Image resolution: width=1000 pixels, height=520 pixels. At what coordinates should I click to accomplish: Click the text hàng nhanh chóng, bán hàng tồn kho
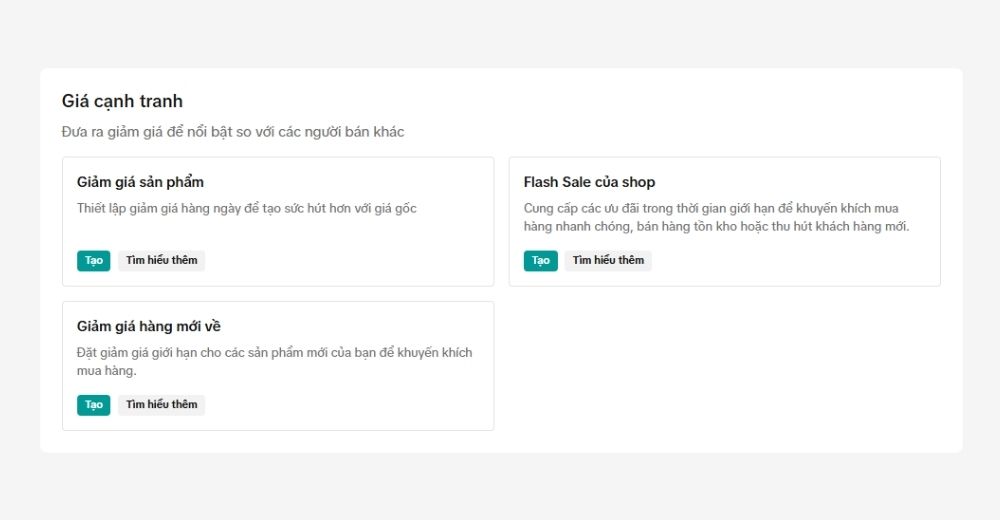pyautogui.click(x=640, y=227)
